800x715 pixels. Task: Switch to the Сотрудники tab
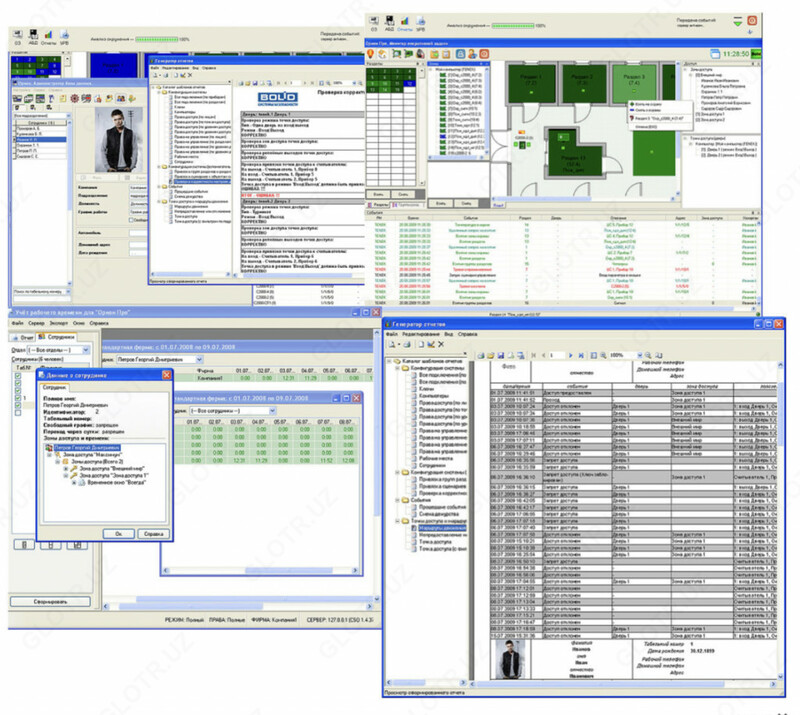pos(62,338)
